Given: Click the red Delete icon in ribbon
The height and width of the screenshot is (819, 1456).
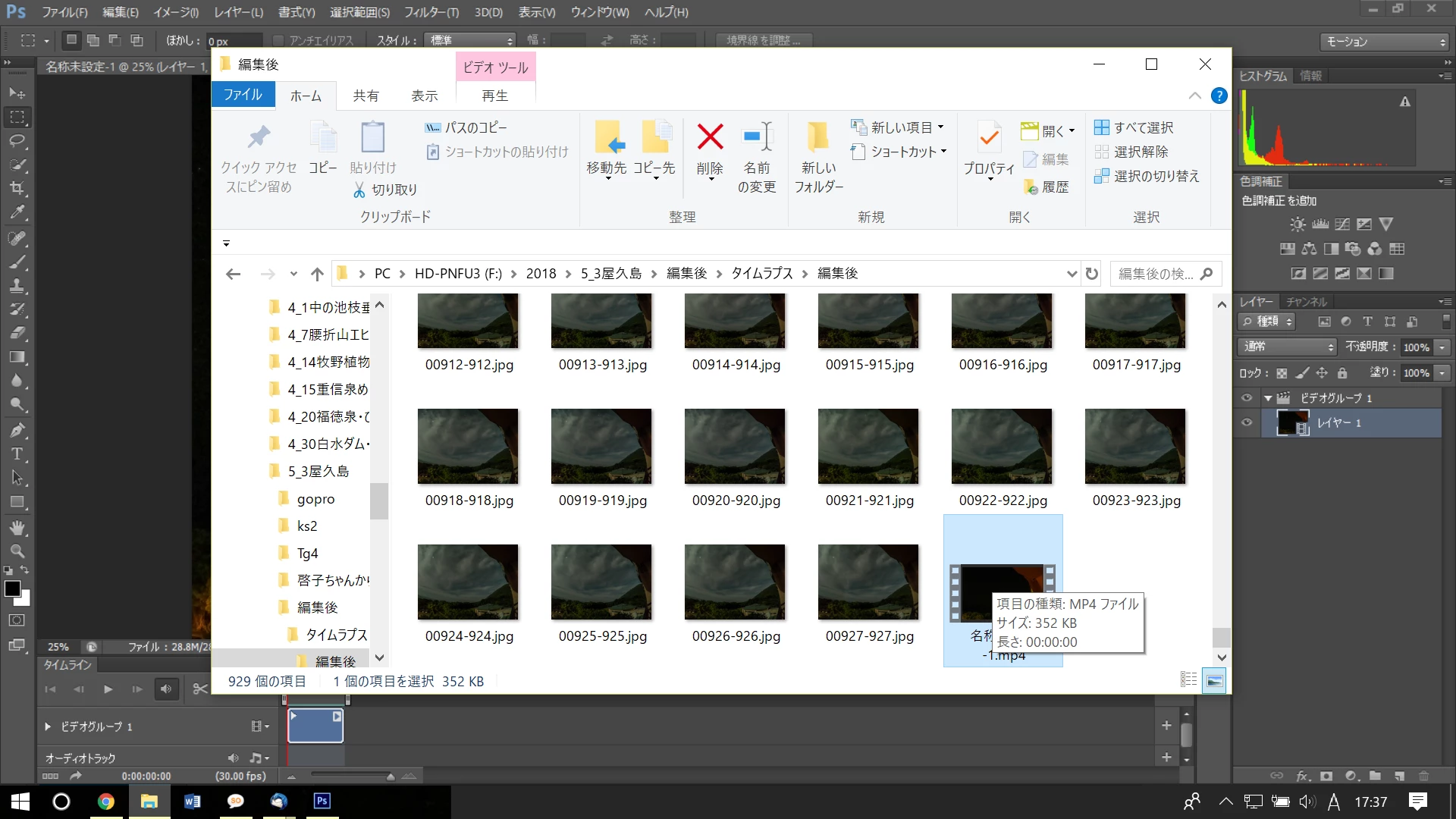Looking at the screenshot, I should click(710, 137).
